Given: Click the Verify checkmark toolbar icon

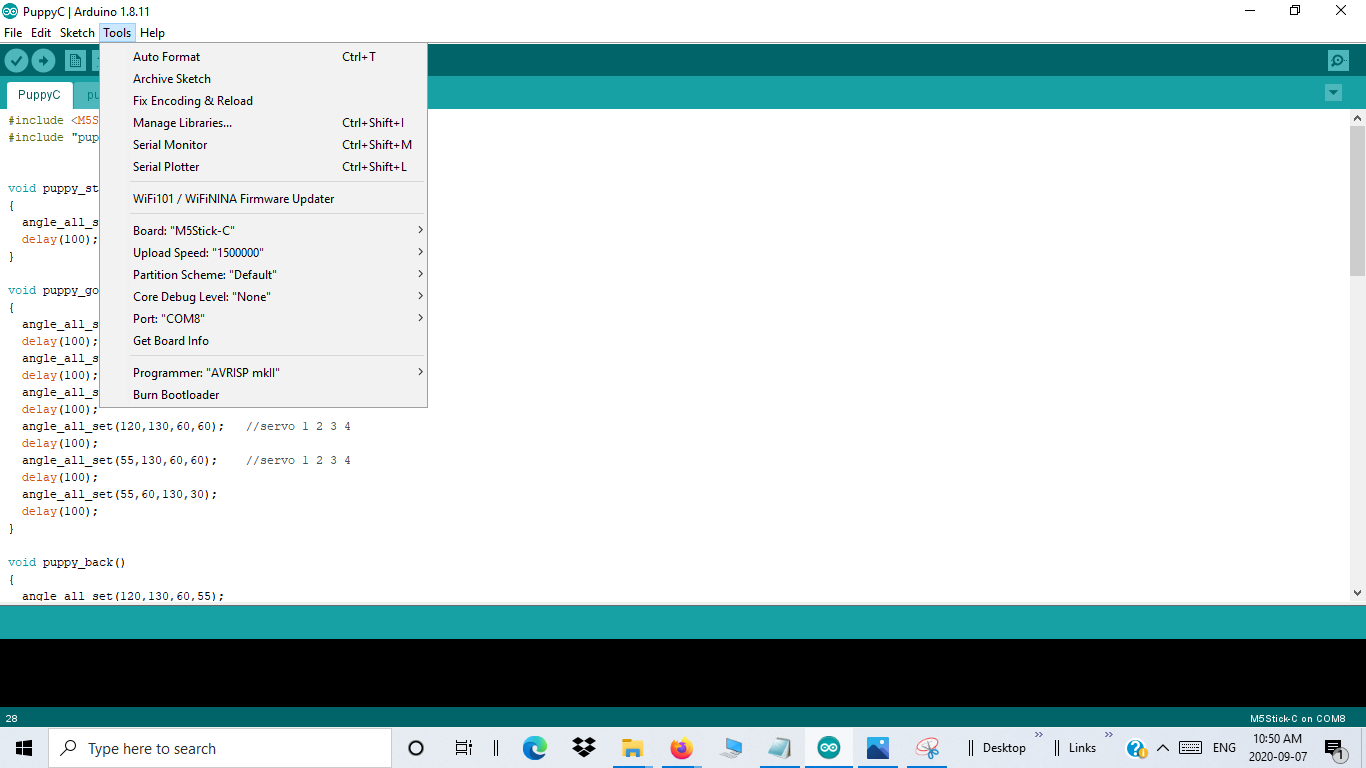Looking at the screenshot, I should tap(16, 61).
